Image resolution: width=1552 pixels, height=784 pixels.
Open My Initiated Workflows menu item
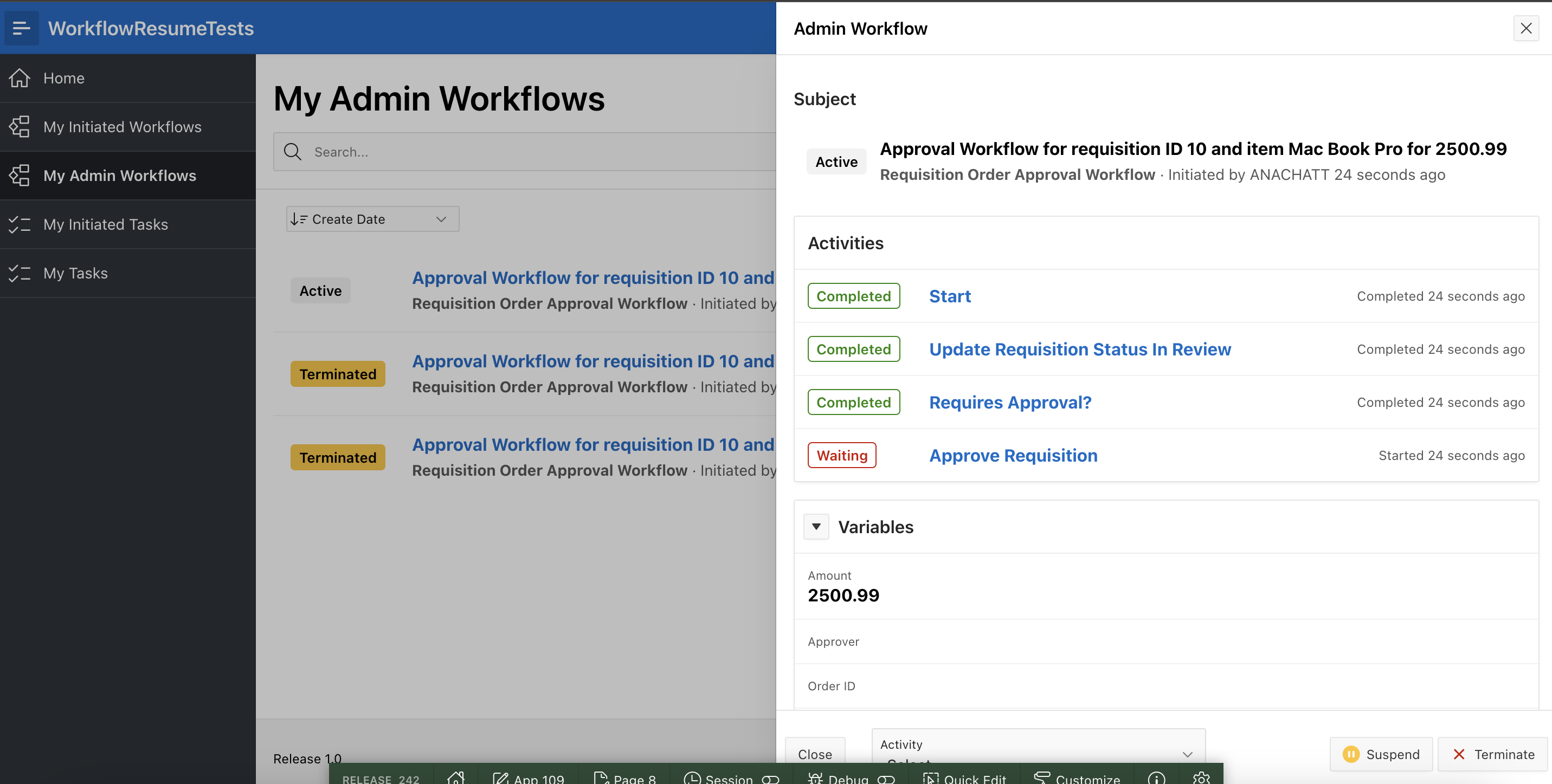coord(123,127)
